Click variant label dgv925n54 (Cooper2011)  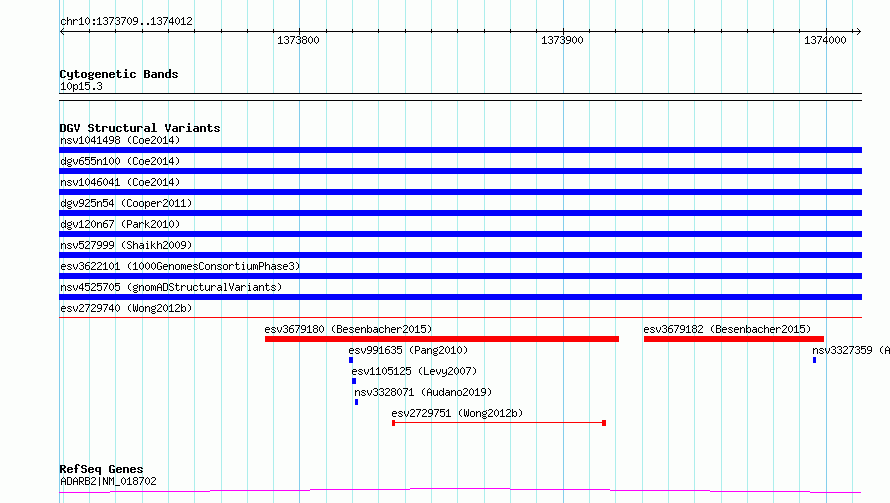point(126,203)
